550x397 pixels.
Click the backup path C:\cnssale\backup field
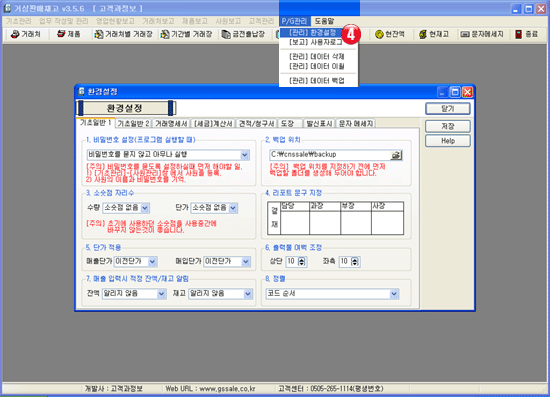pyautogui.click(x=330, y=155)
